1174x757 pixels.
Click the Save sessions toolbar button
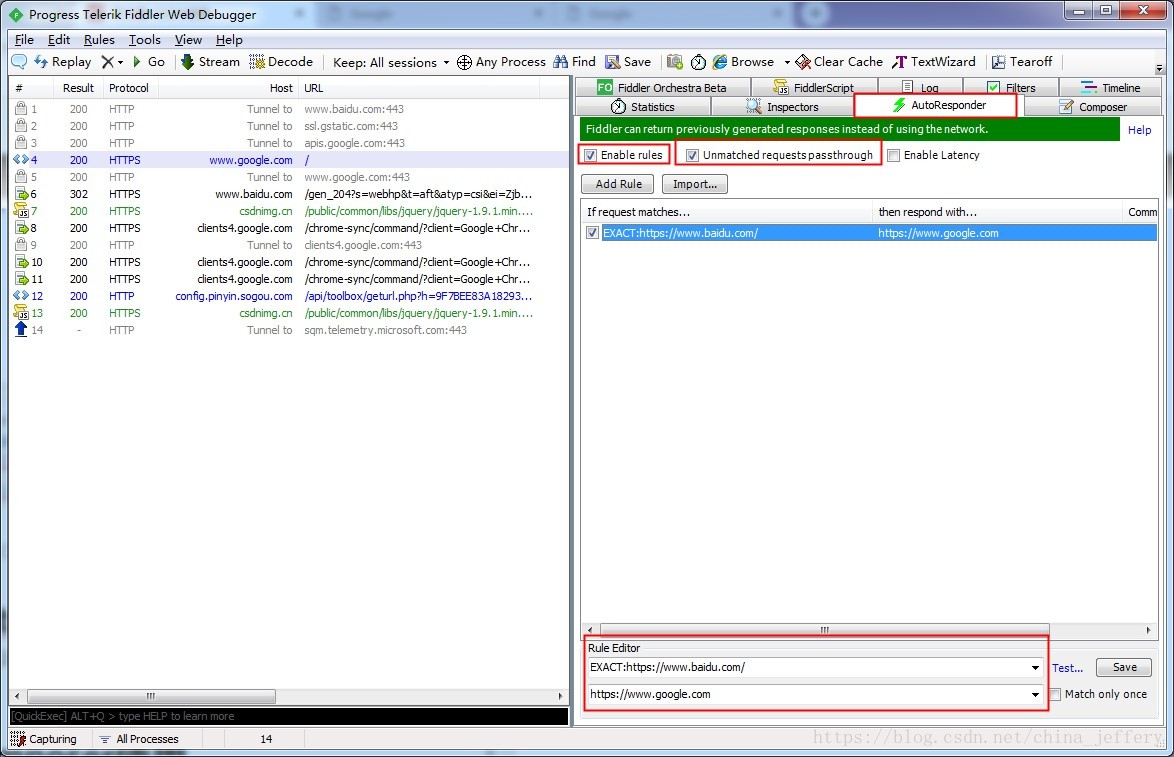[x=628, y=61]
